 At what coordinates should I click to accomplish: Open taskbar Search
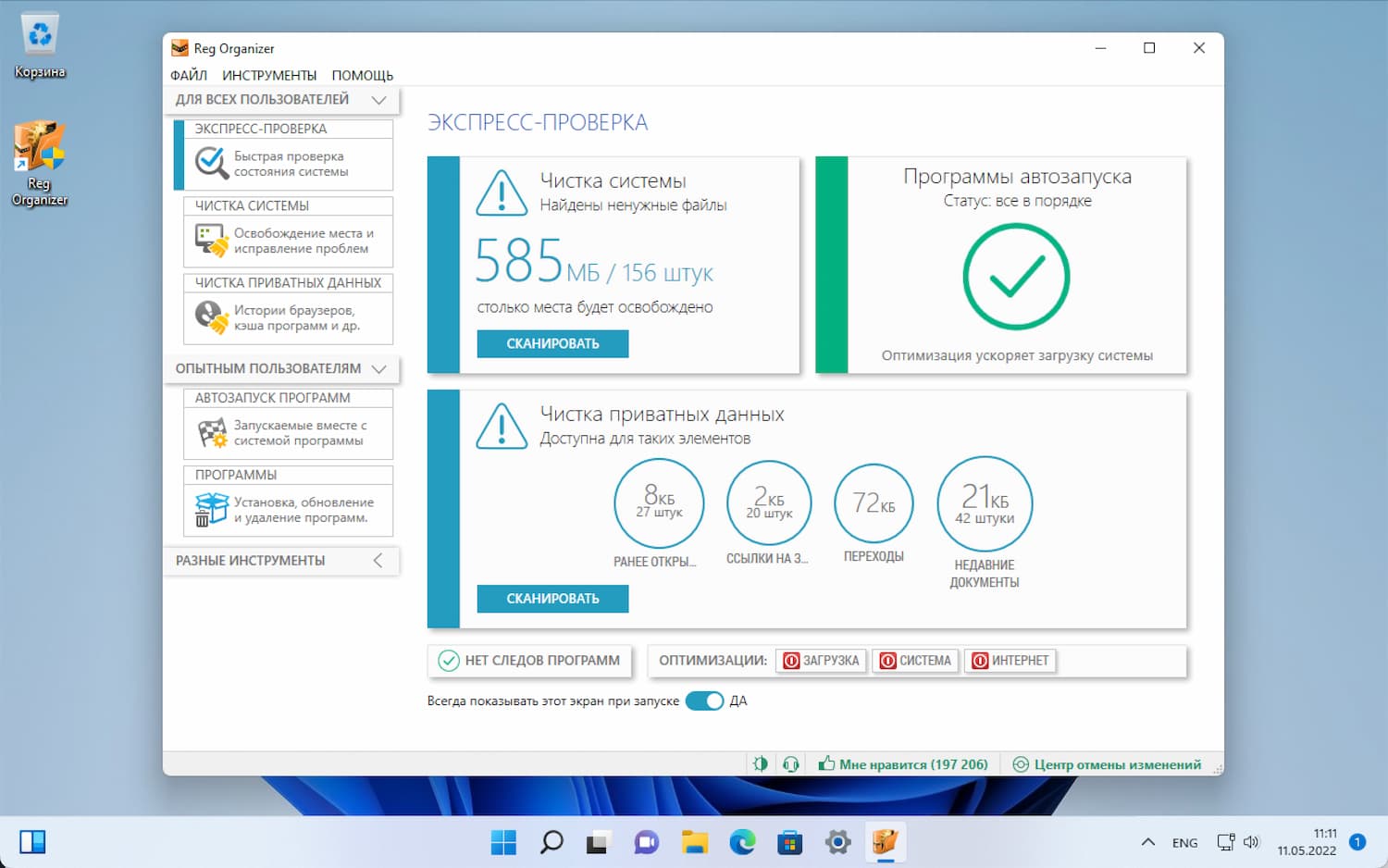[x=551, y=842]
